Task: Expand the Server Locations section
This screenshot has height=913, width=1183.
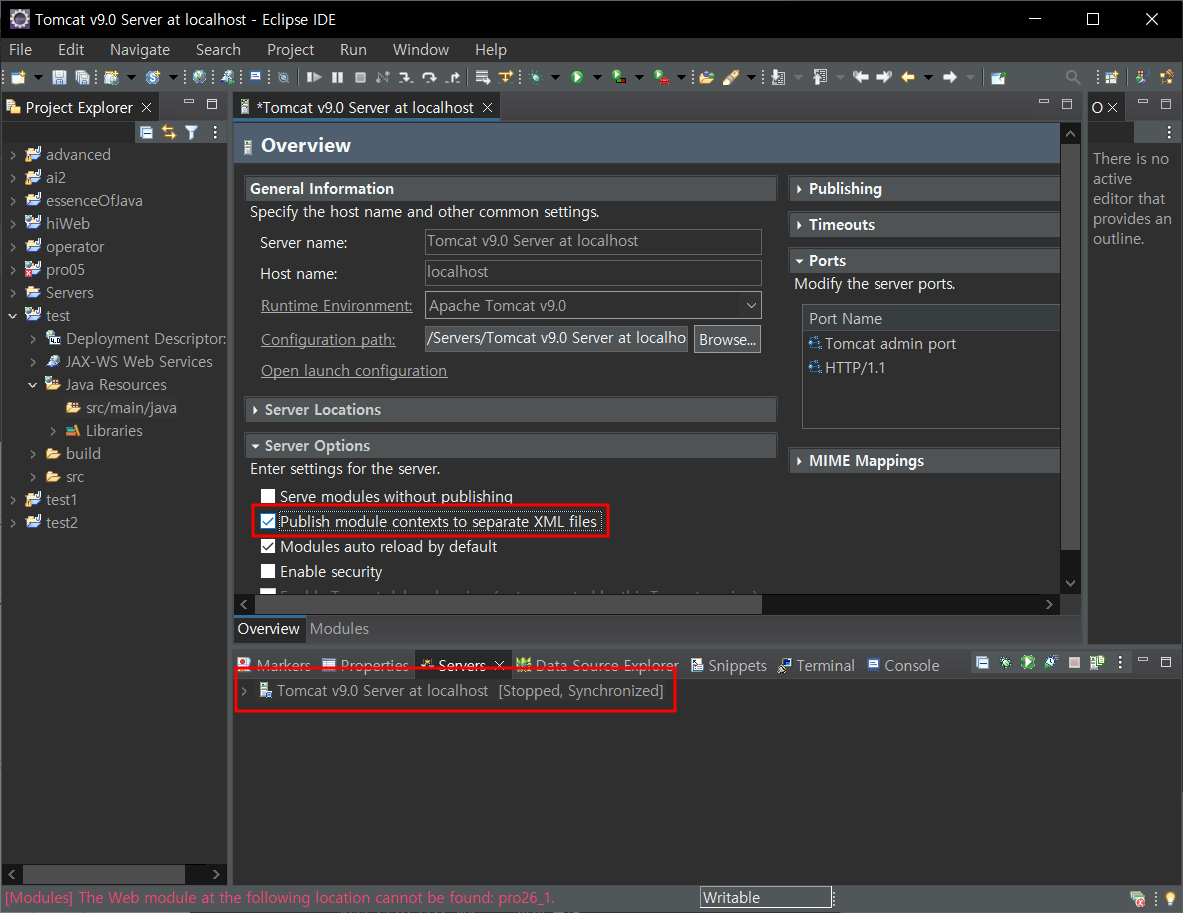Action: tap(255, 410)
